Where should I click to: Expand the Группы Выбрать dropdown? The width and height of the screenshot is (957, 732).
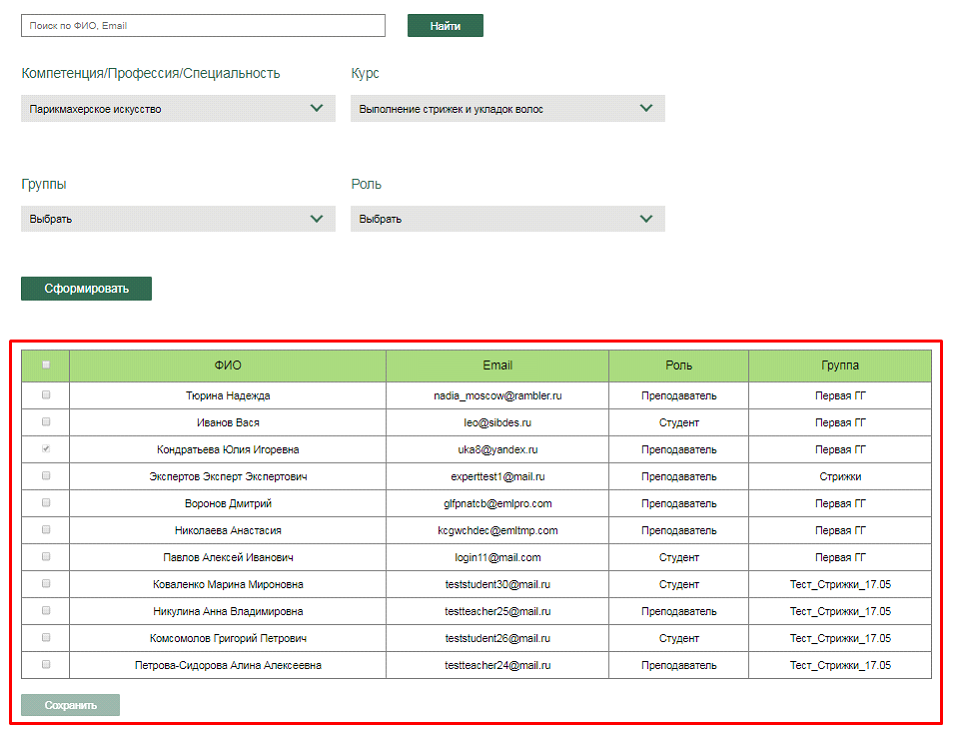click(x=178, y=219)
